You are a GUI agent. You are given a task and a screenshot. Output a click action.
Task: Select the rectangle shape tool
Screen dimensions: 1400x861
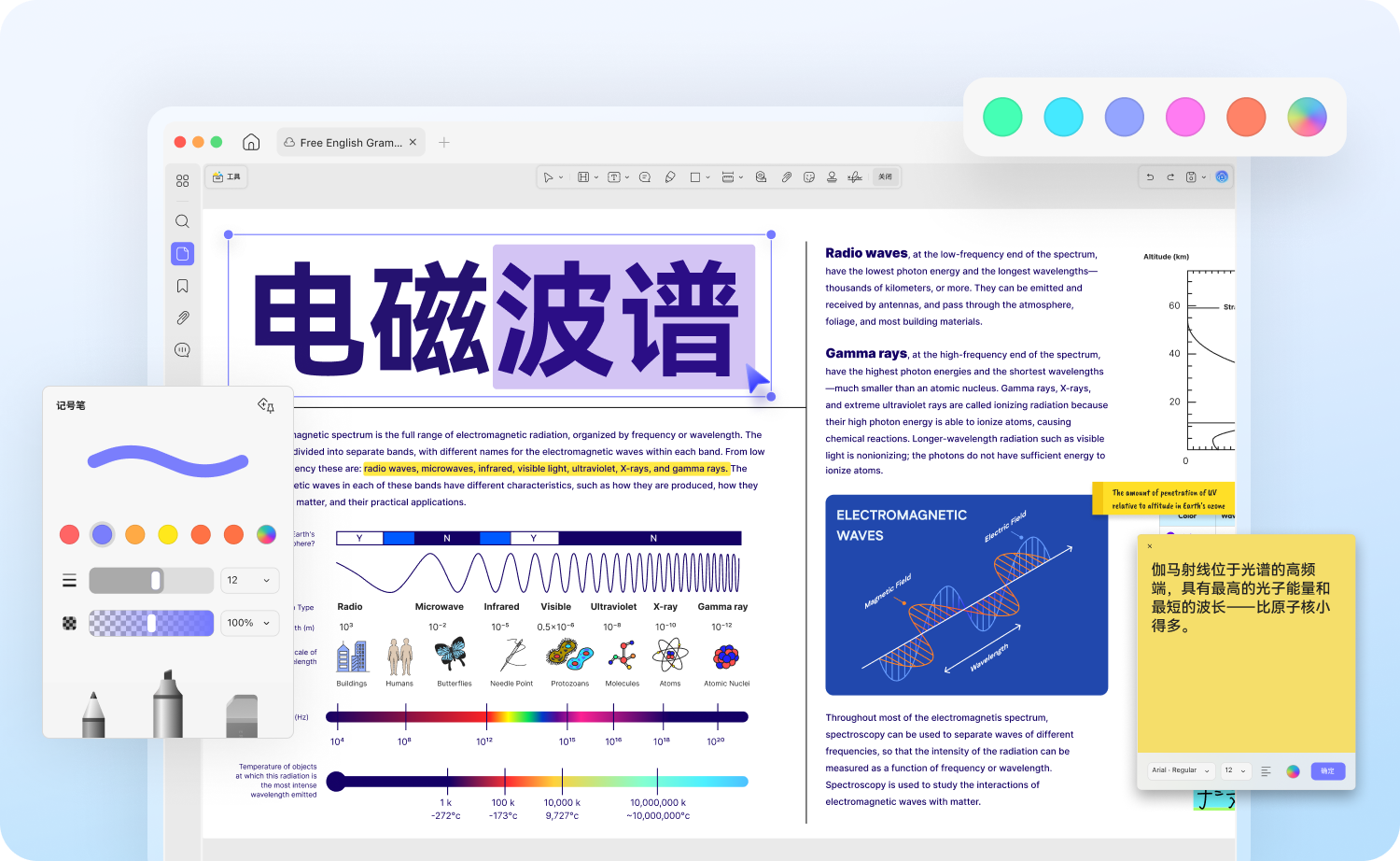[695, 177]
